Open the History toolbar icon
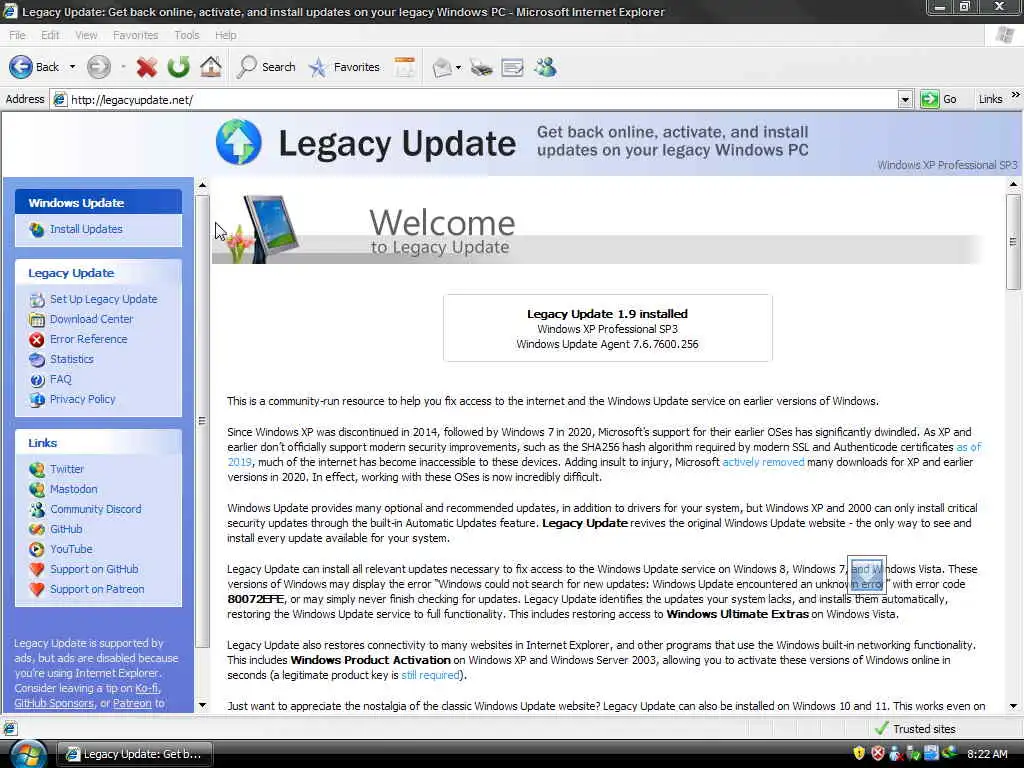 405,67
